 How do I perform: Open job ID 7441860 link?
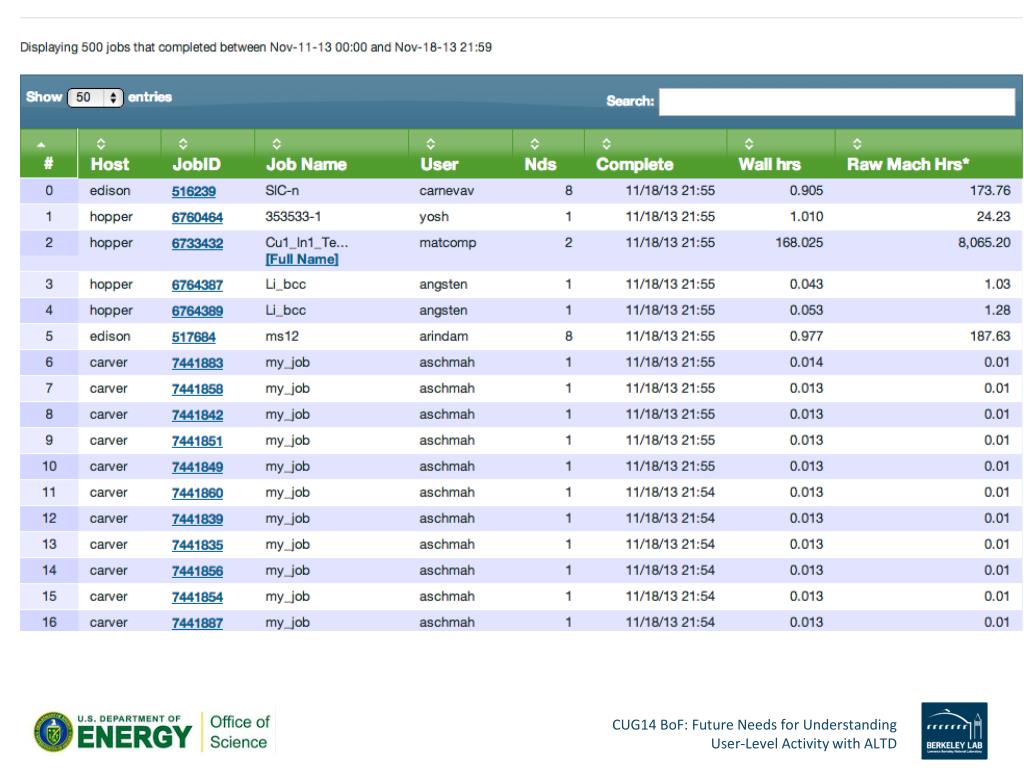pos(197,493)
